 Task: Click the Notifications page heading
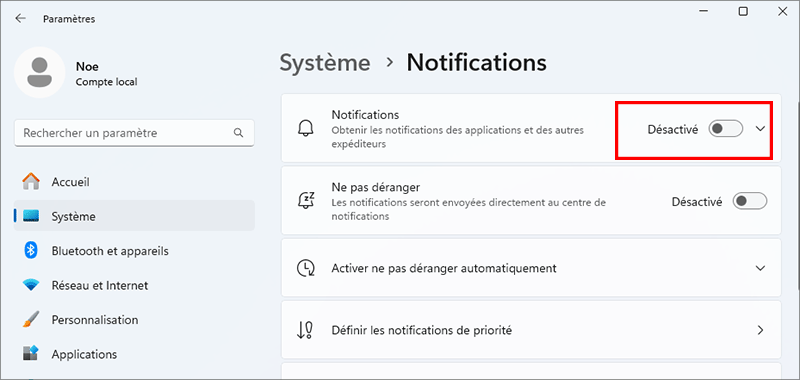(x=477, y=63)
